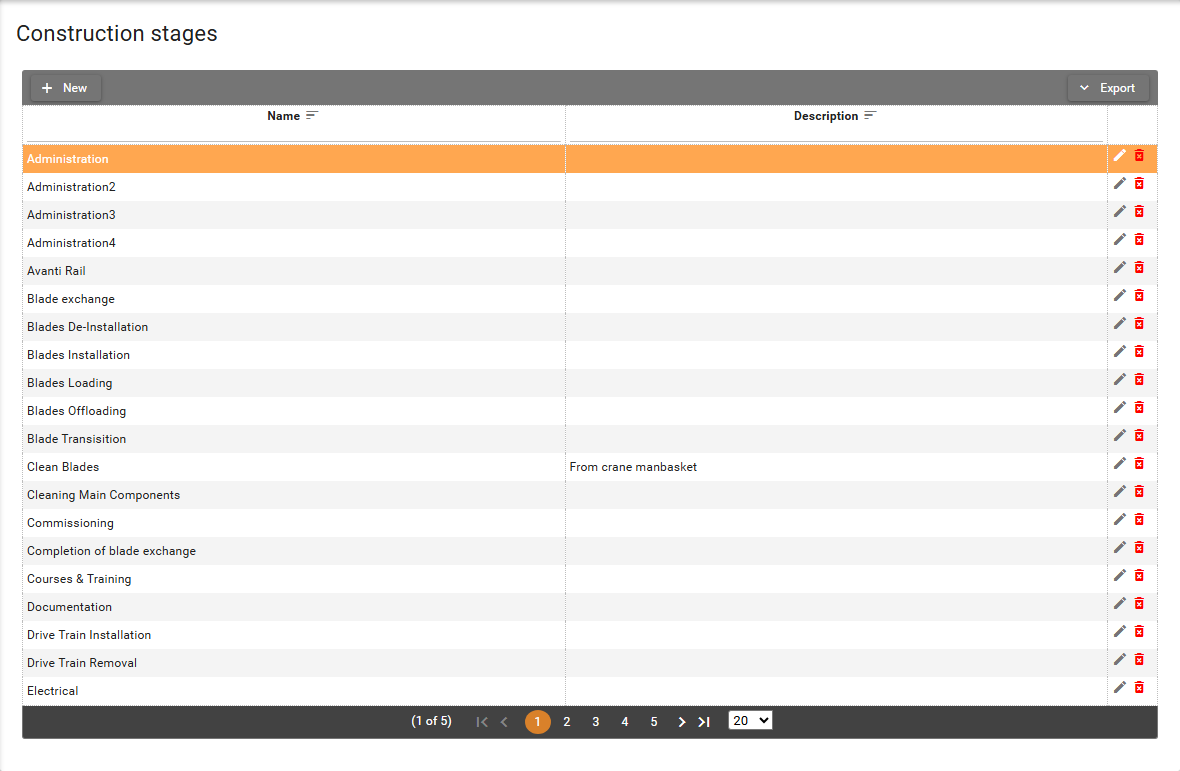
Task: Delete the Blades Installation stage
Action: point(1139,351)
